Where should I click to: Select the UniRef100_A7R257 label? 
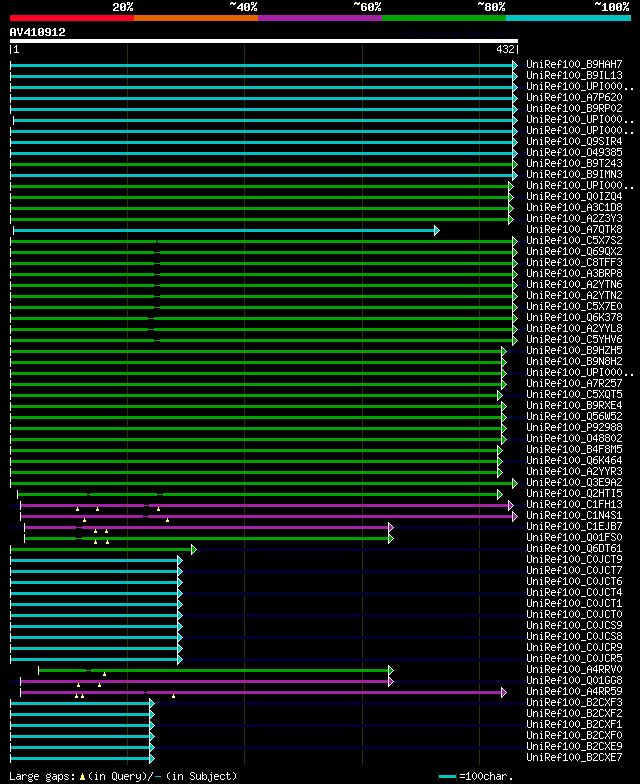tap(574, 384)
